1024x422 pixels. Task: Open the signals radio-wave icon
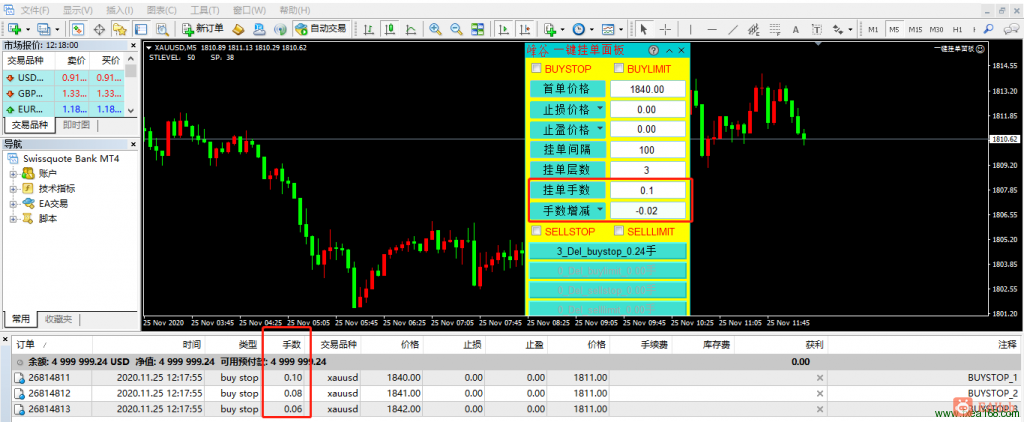pos(280,29)
